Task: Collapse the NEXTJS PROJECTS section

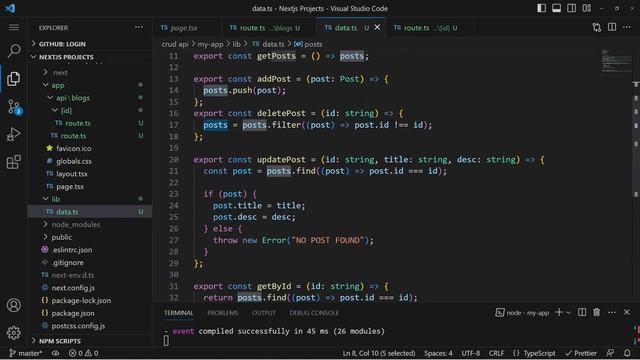Action: click(90, 57)
